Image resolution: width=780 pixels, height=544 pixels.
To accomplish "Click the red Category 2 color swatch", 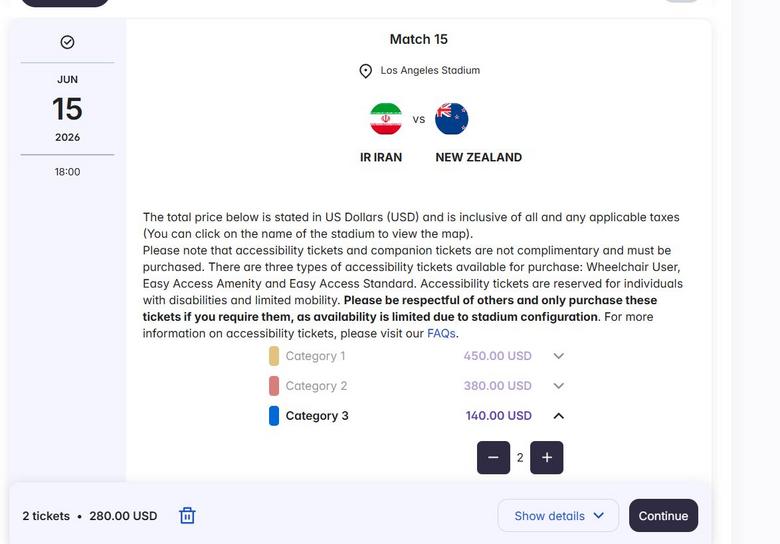I will tap(274, 386).
